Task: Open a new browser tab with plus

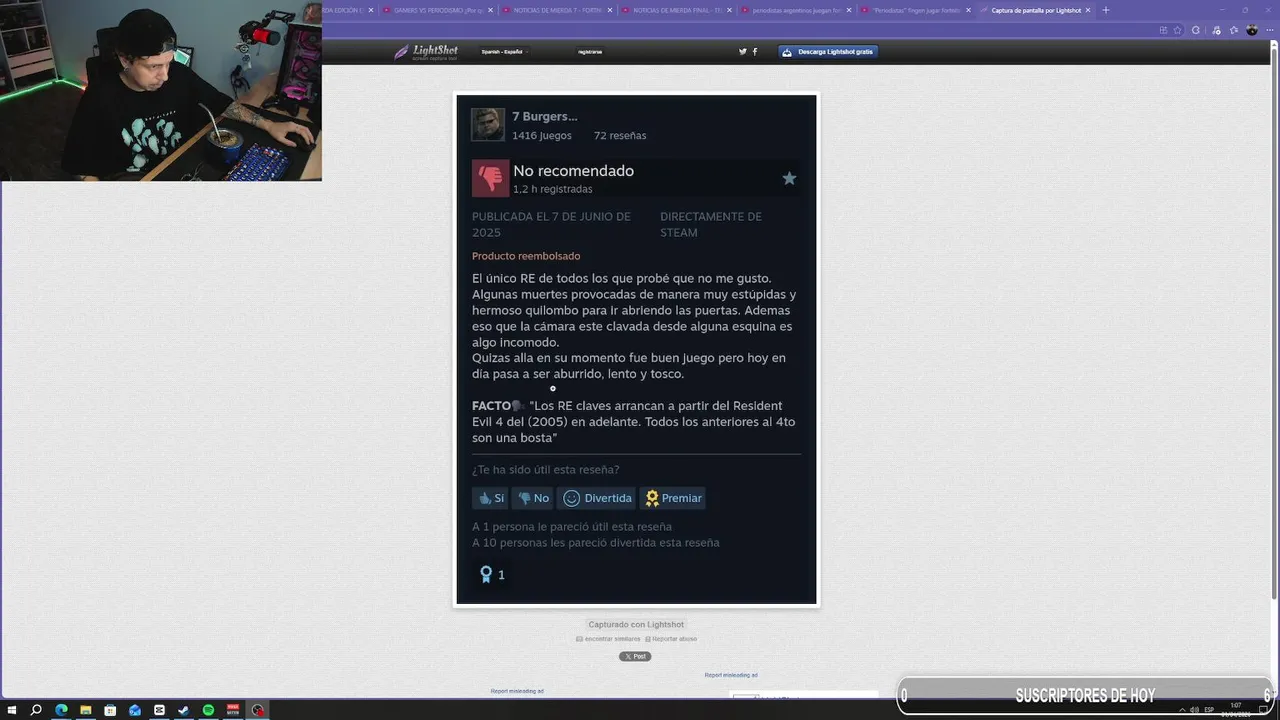Action: click(x=1105, y=10)
